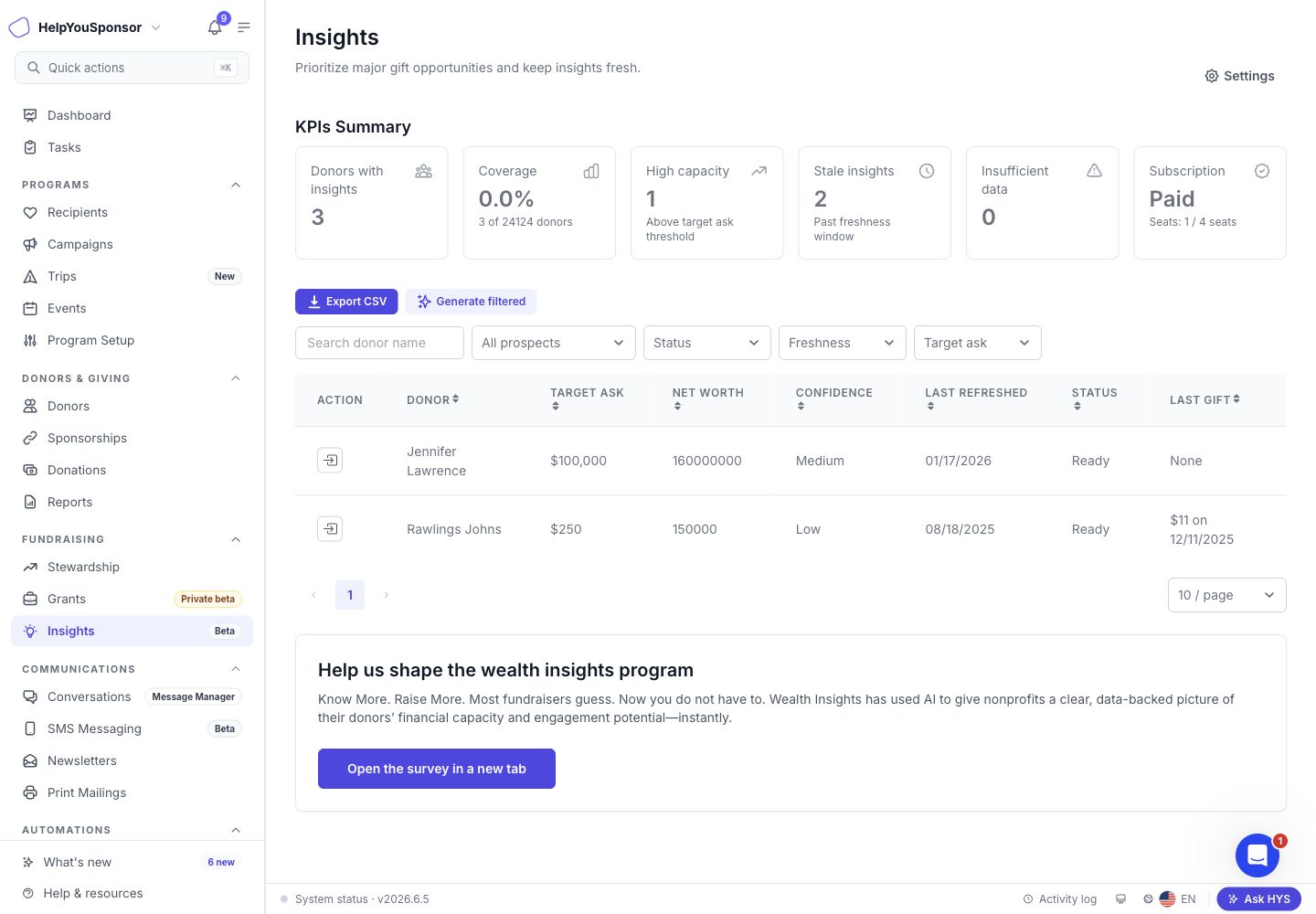Open the HelpYouSponsor logo
This screenshot has width=1316, height=914.
(x=19, y=27)
